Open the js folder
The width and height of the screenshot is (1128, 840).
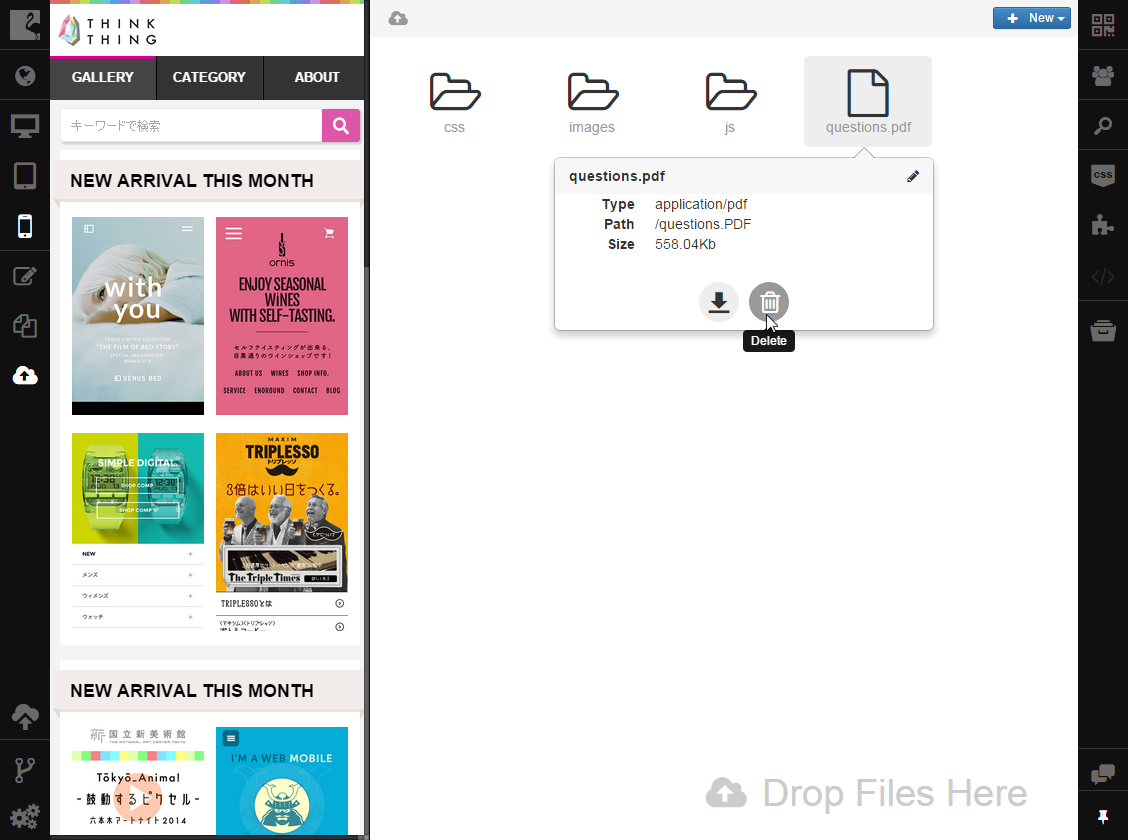point(730,102)
